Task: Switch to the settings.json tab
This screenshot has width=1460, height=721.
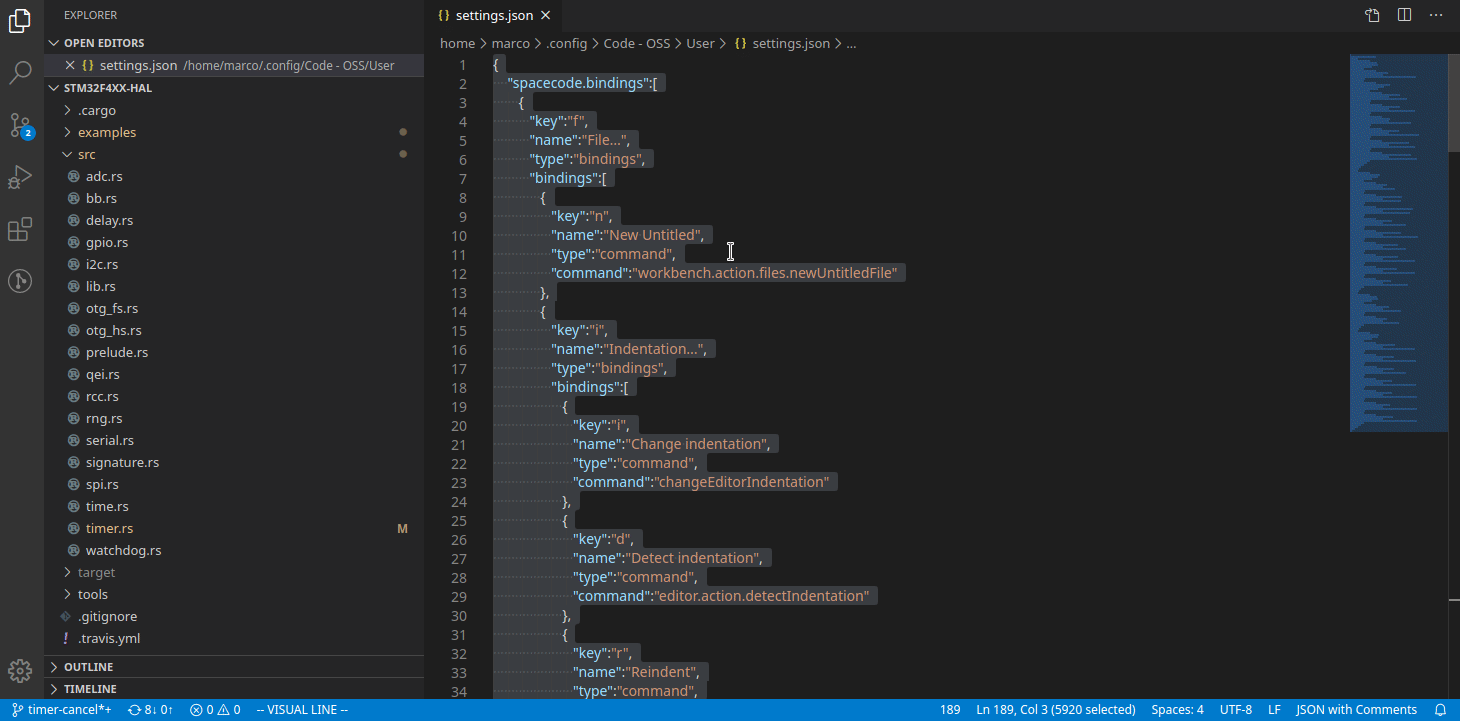Action: [494, 15]
